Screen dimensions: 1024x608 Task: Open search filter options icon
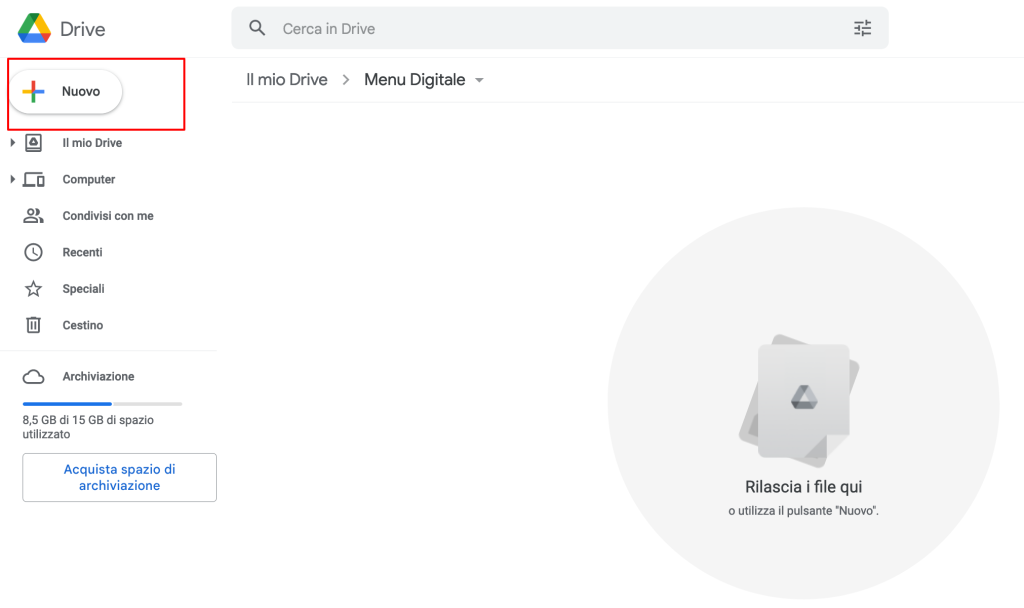[862, 28]
